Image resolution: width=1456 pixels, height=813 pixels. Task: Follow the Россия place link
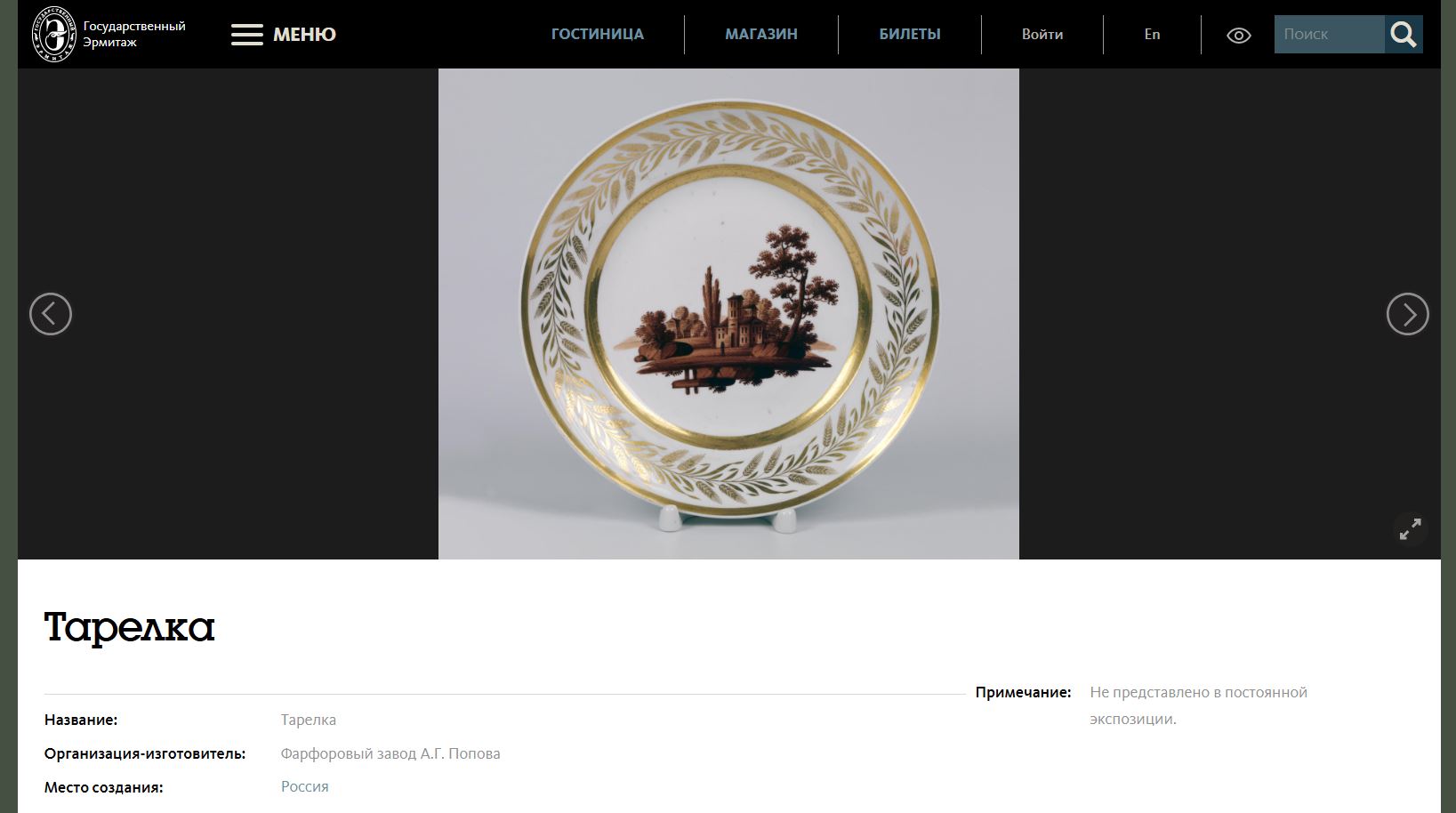[305, 786]
